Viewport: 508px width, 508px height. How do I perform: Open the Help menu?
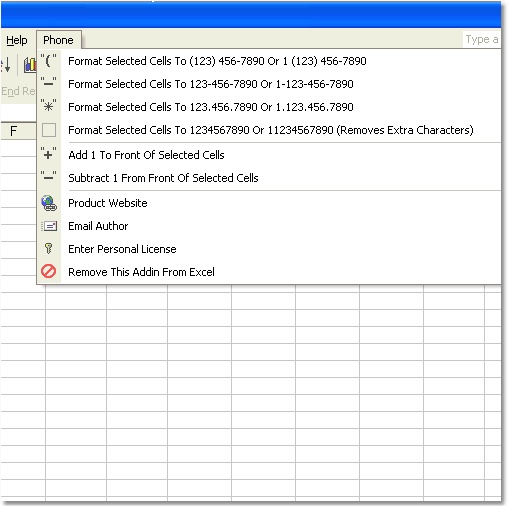(17, 40)
